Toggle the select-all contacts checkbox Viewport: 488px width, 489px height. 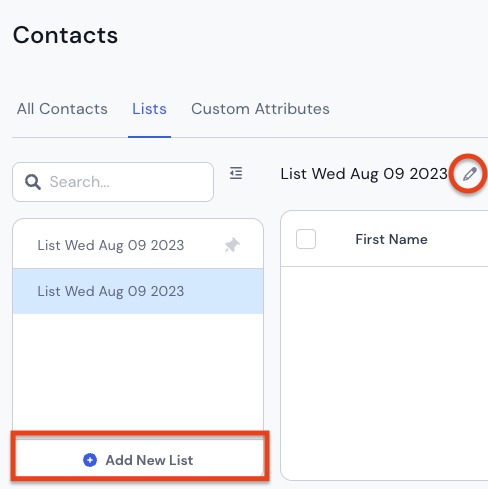point(306,239)
